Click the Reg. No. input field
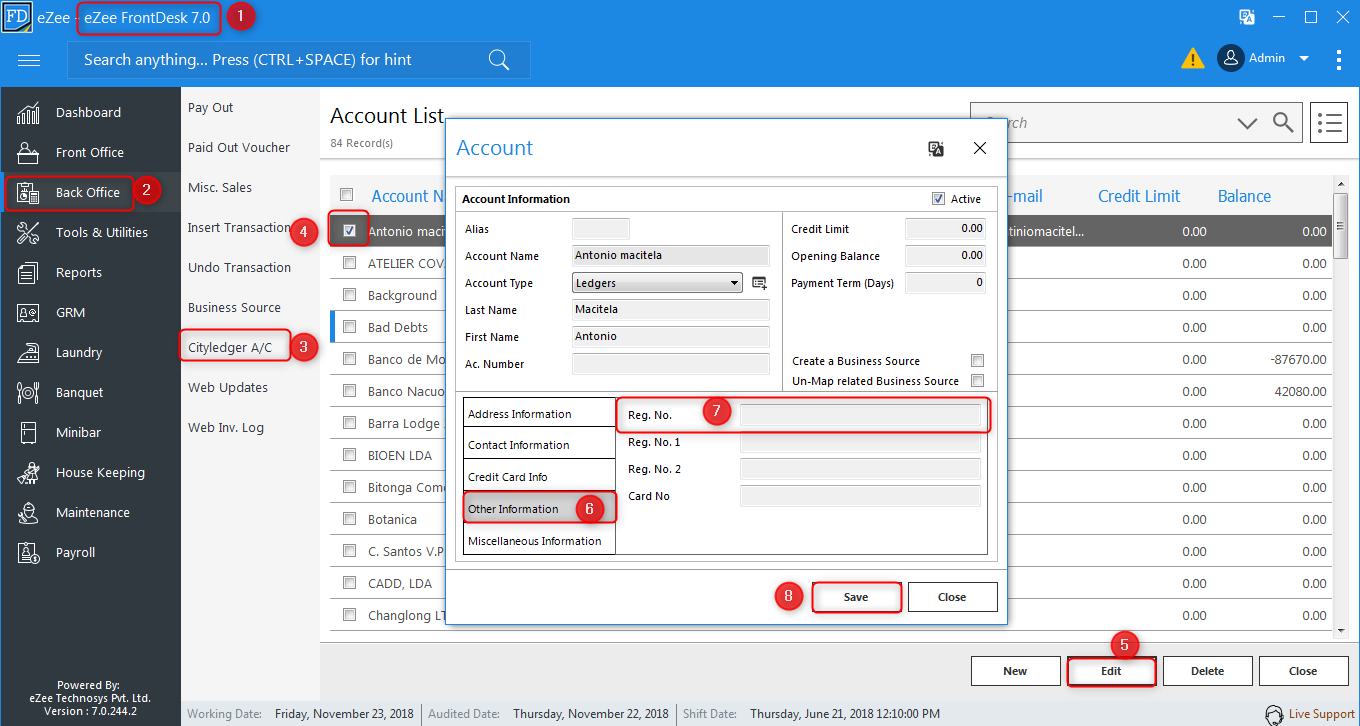Screen dimensions: 1360x726 pyautogui.click(x=860, y=415)
